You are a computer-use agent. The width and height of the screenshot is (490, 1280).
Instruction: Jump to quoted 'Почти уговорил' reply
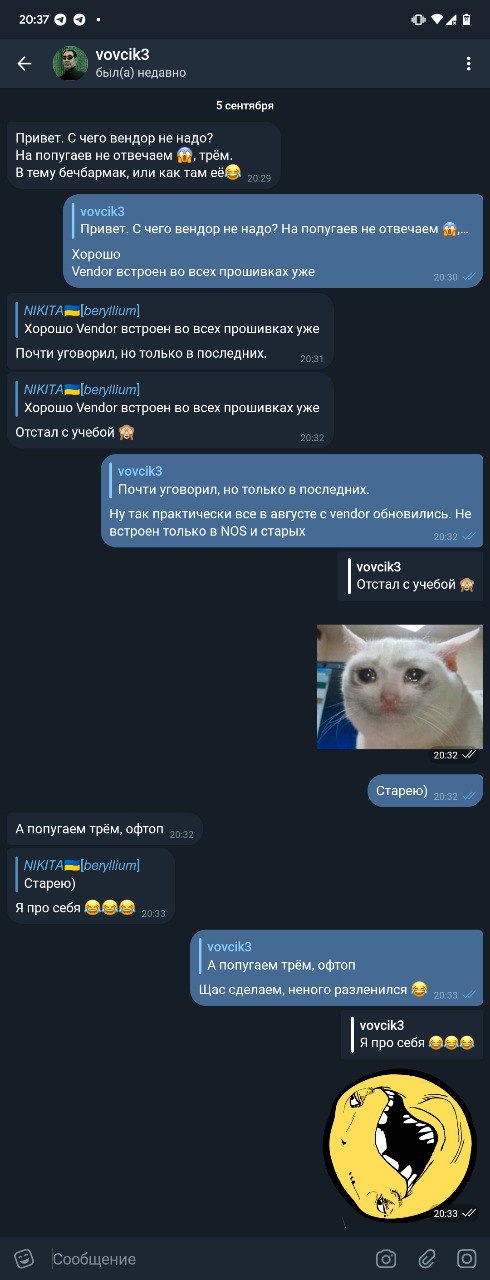click(x=290, y=480)
